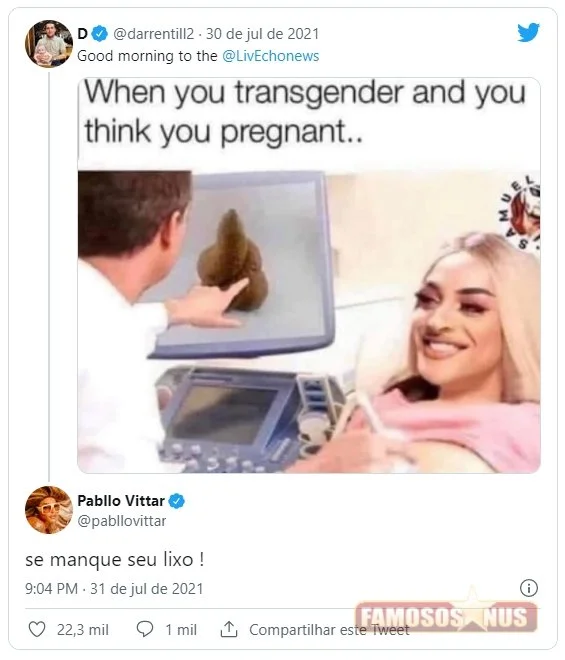The width and height of the screenshot is (565, 660).
Task: Click the Twitter bird logo
Action: tap(528, 32)
